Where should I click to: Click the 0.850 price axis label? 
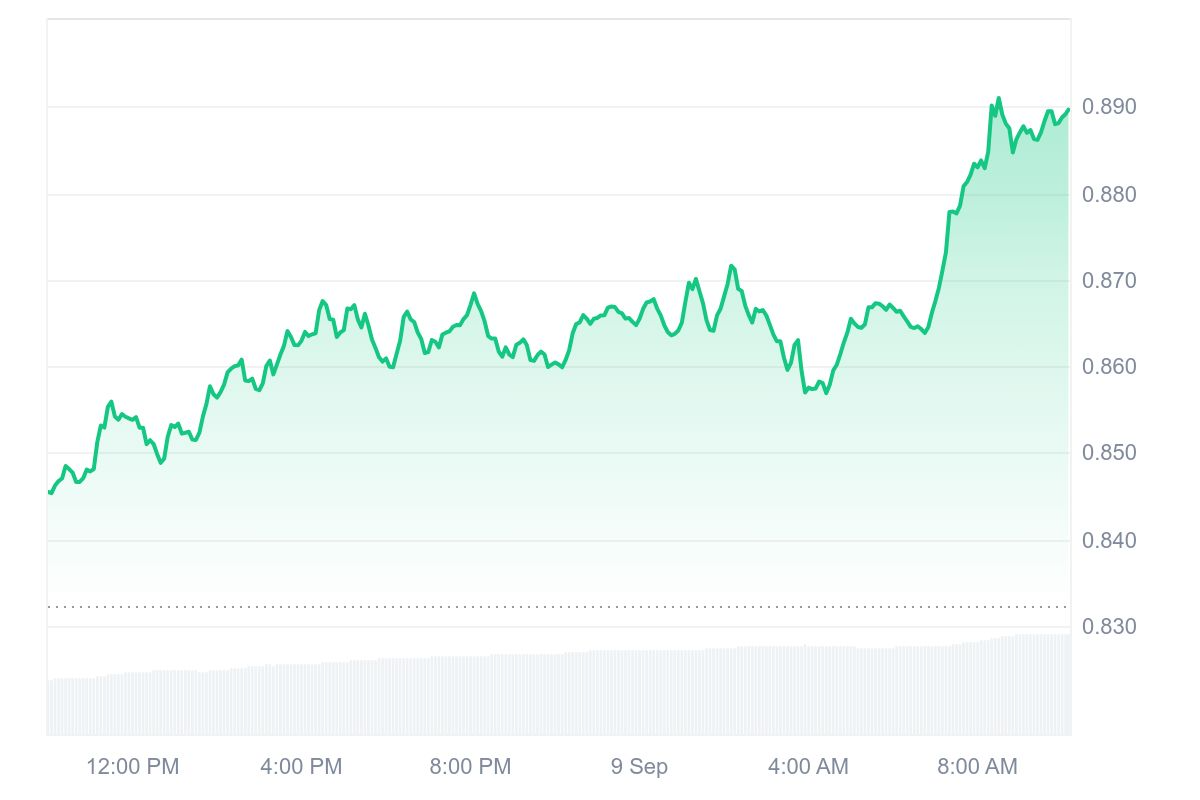click(1109, 453)
